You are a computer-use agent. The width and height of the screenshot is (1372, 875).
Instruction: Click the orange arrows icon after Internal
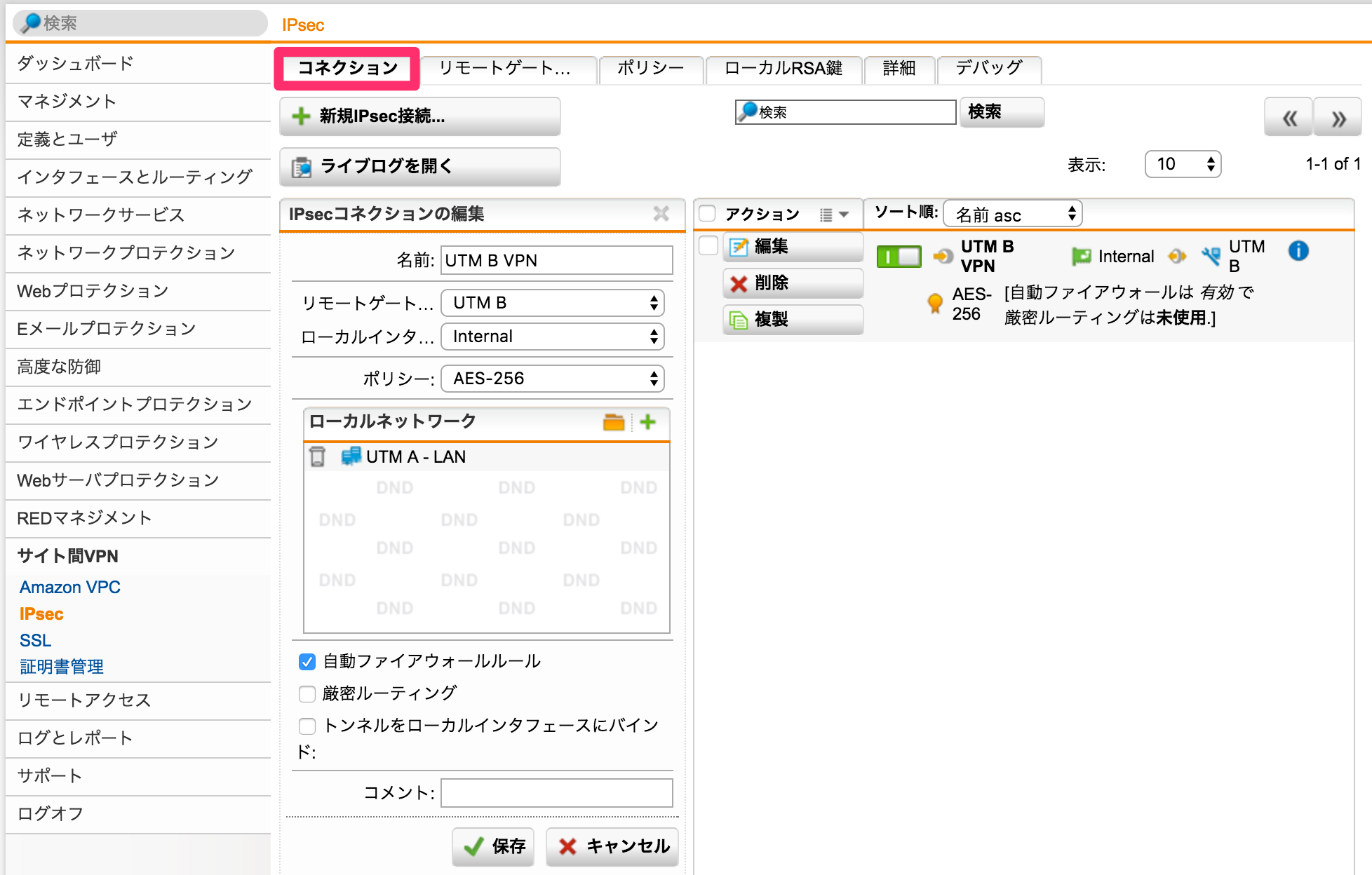(1177, 257)
